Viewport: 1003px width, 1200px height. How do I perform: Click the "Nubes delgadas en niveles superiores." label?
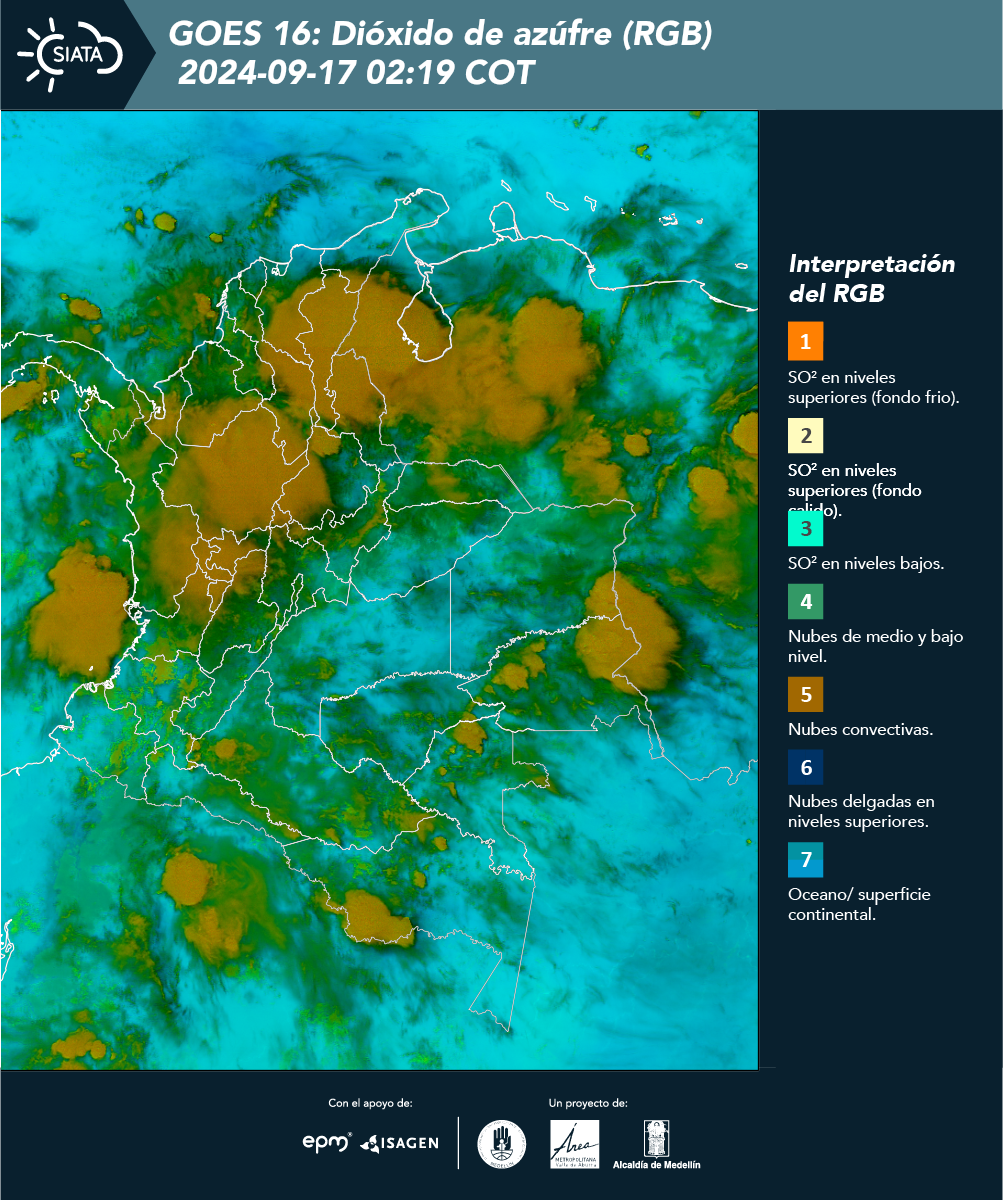click(x=861, y=811)
